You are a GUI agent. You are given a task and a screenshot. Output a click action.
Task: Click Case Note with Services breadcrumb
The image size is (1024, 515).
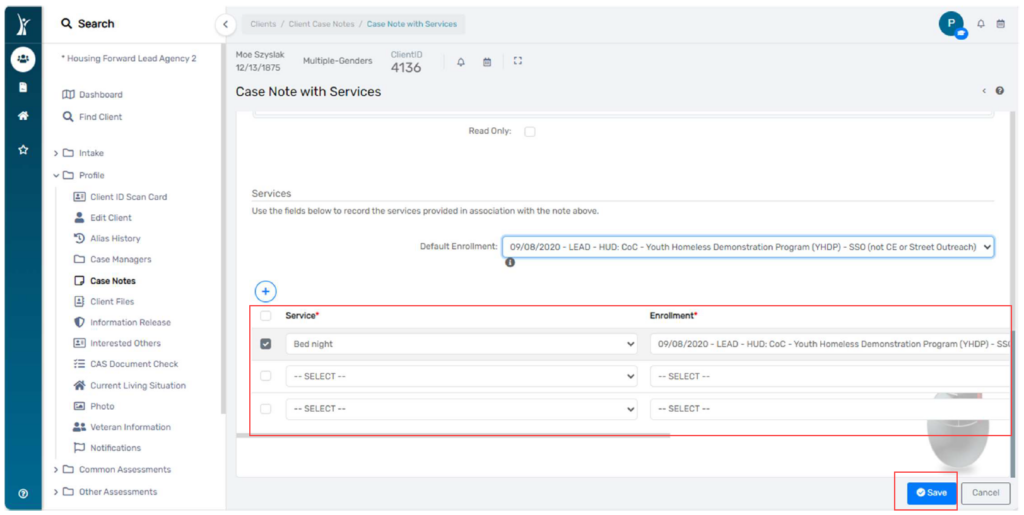pyautogui.click(x=411, y=24)
